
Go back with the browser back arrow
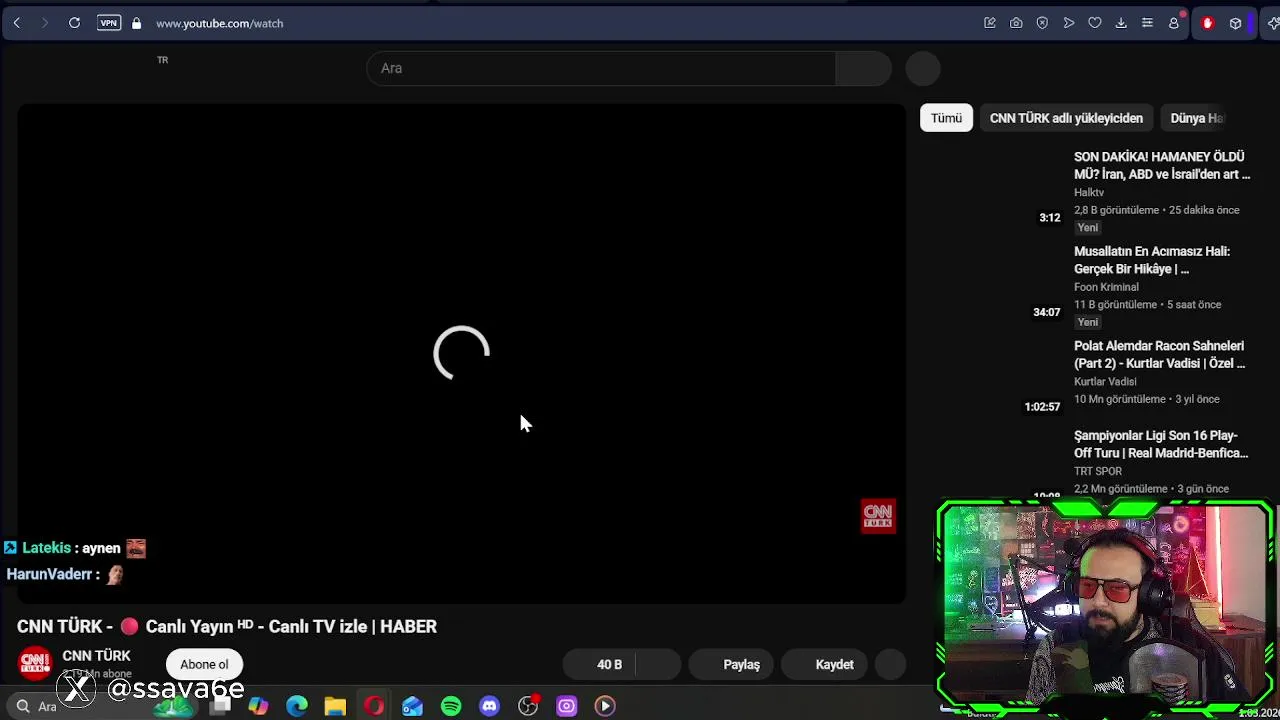17,23
